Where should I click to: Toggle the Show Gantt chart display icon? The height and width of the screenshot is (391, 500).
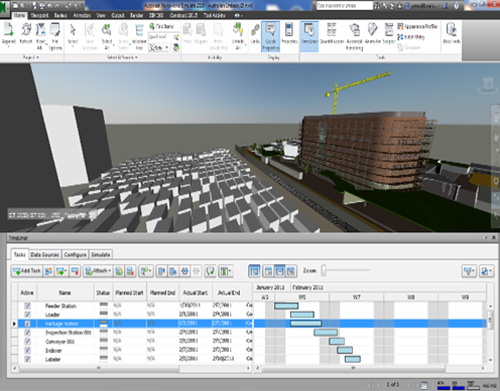tap(254, 271)
